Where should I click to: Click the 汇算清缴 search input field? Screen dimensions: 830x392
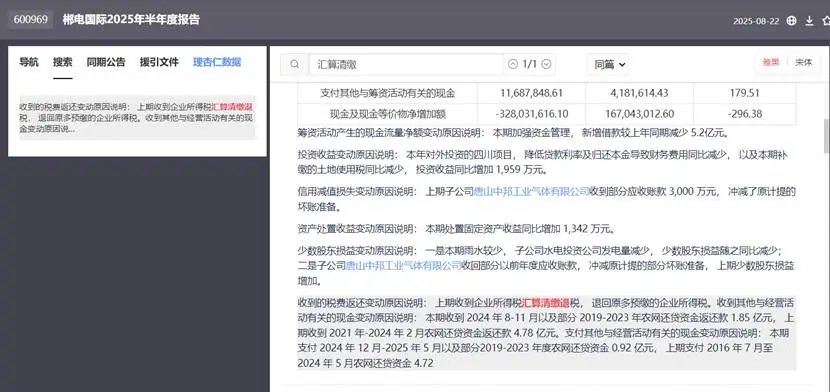406,65
